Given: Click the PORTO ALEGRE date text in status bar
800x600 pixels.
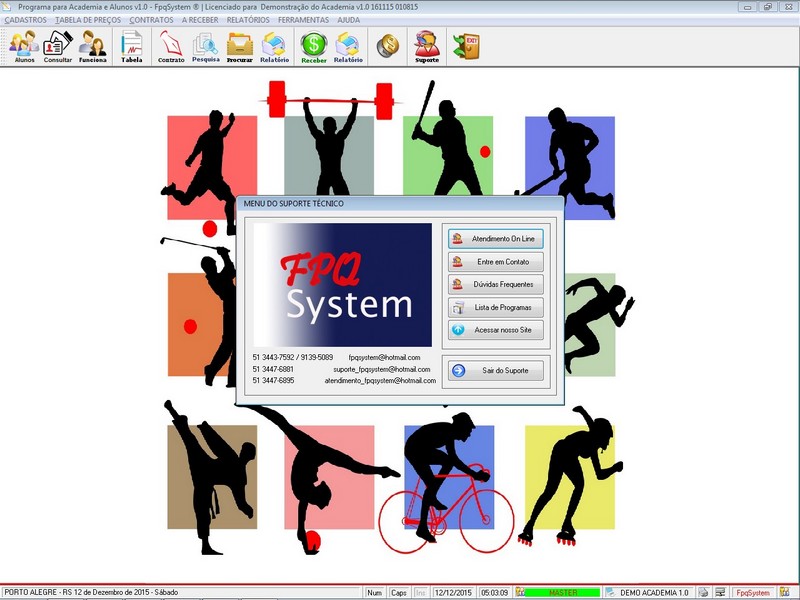Looking at the screenshot, I should (x=91, y=592).
